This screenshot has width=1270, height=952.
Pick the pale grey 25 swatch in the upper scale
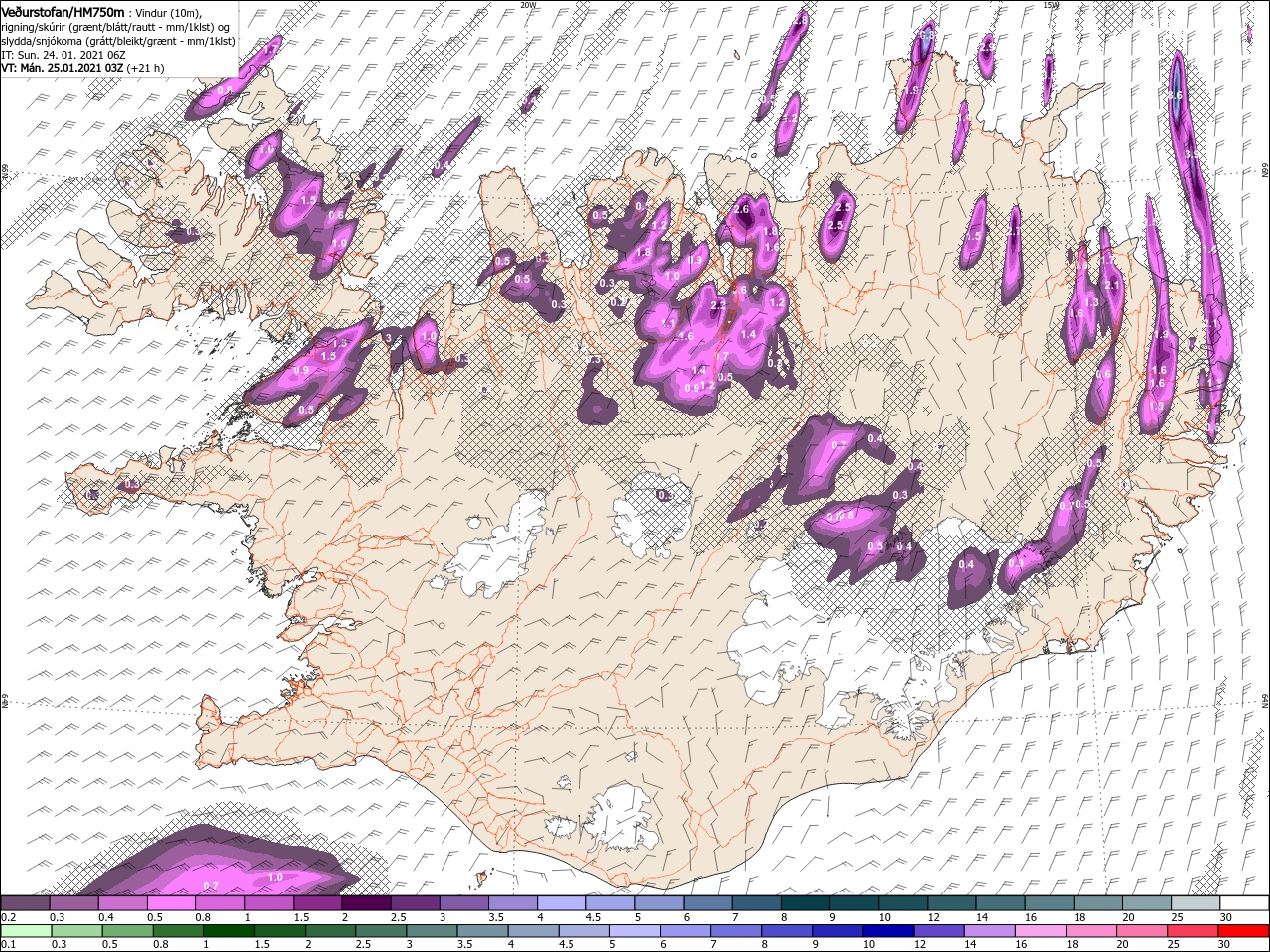coord(1194,903)
